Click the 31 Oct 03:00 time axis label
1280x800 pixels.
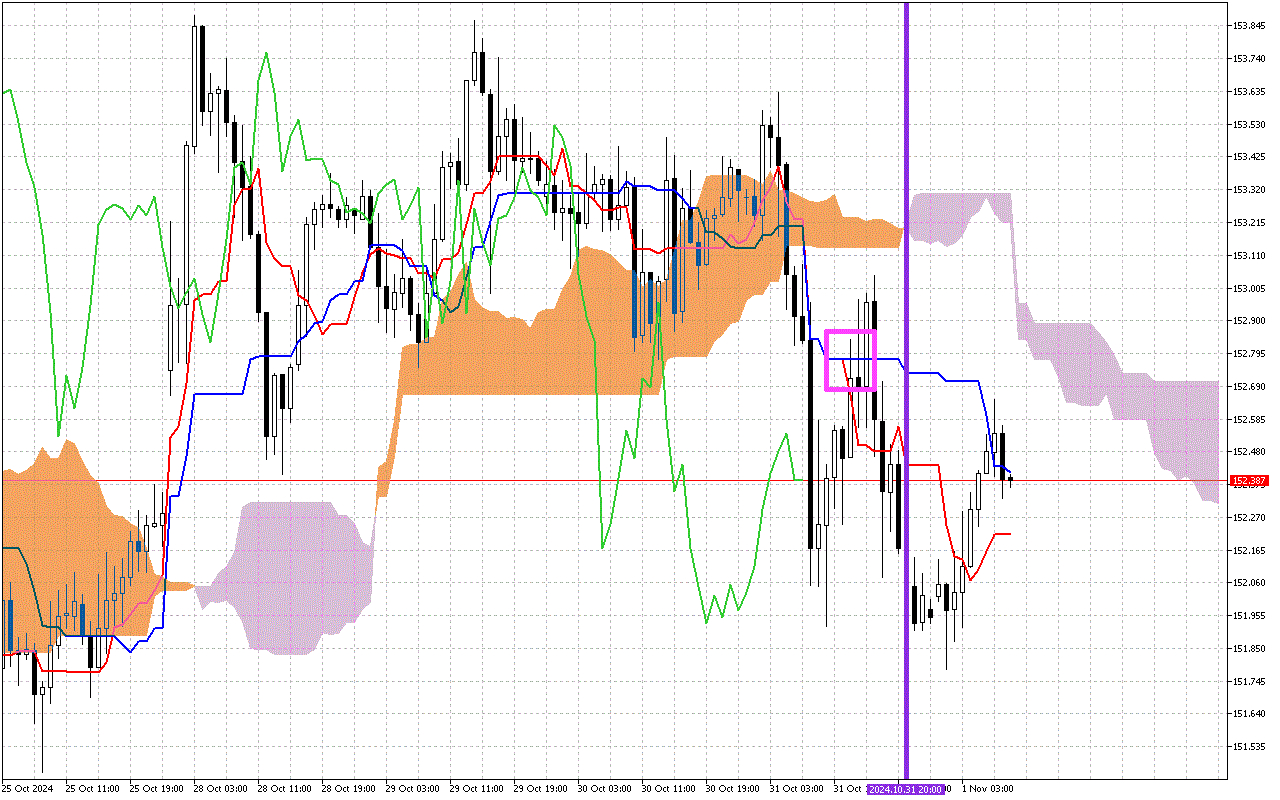pyautogui.click(x=796, y=789)
